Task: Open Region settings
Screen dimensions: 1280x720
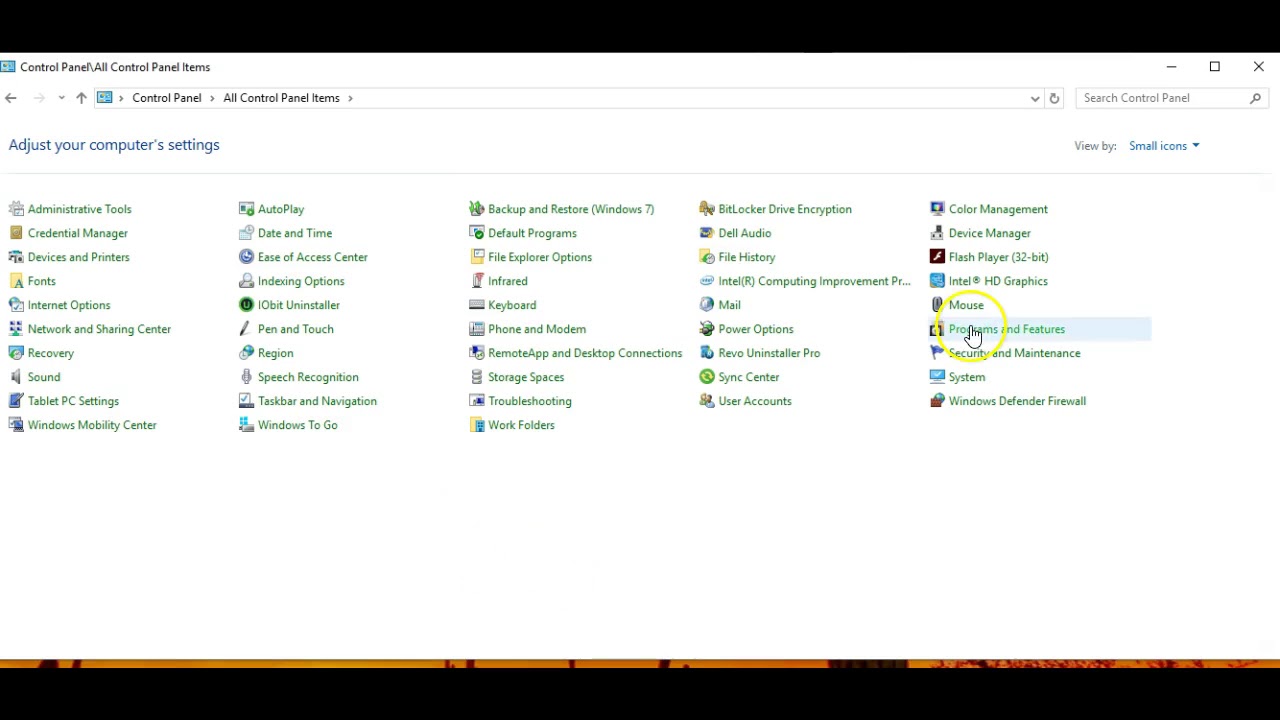Action: pos(276,353)
